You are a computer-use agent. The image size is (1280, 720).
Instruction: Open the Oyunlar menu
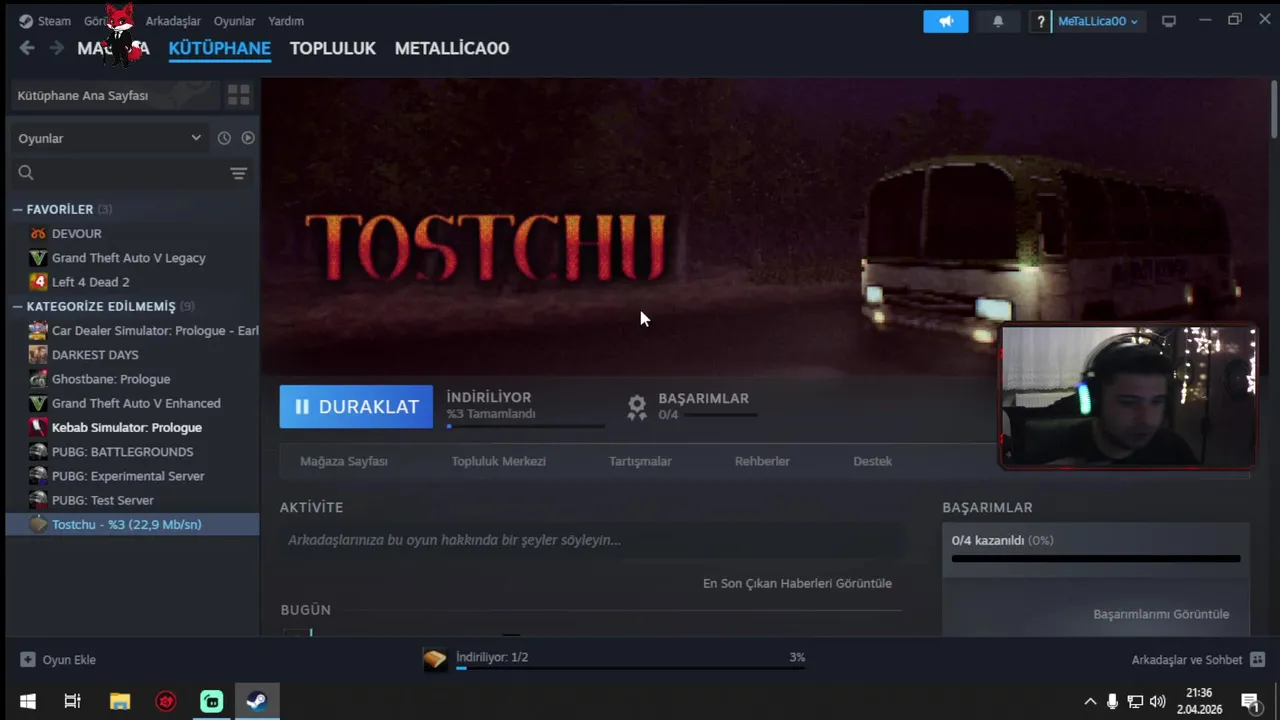234,21
